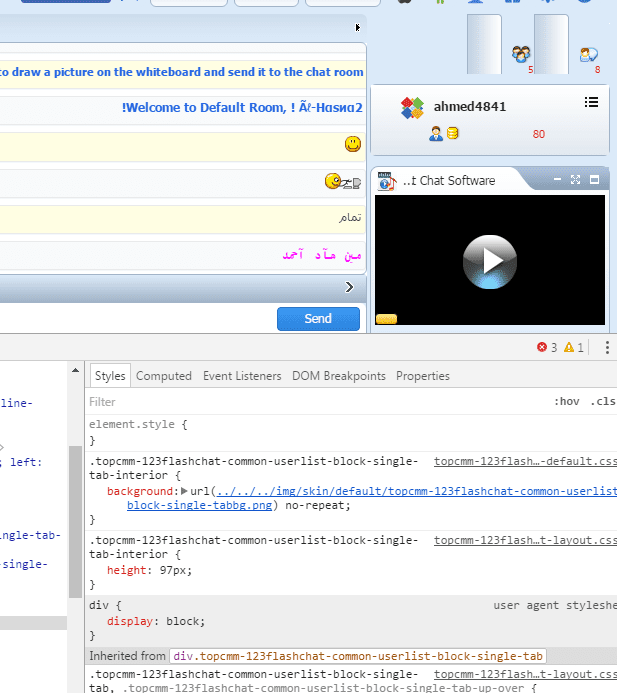
Task: Play the video in Chat Software panel
Action: (x=489, y=262)
